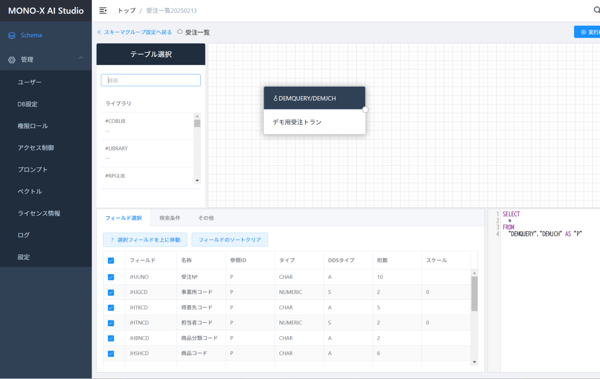
Task: Click the デモ用受注トラン node label
Action: pyautogui.click(x=297, y=122)
